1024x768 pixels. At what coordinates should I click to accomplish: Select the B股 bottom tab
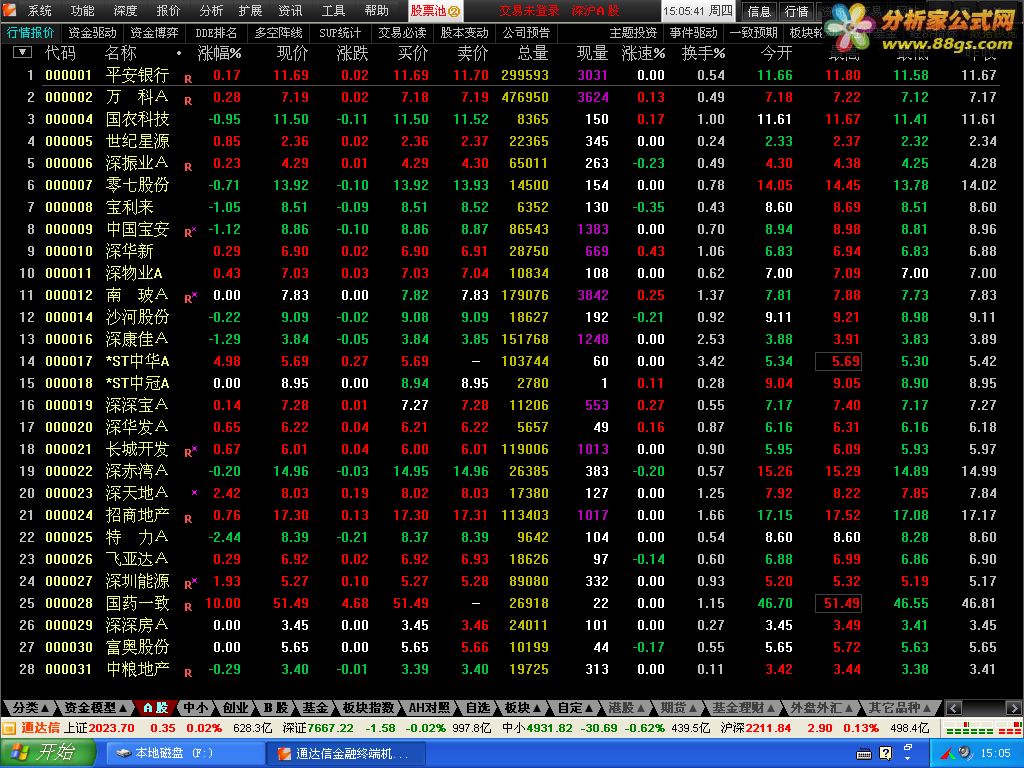(275, 708)
